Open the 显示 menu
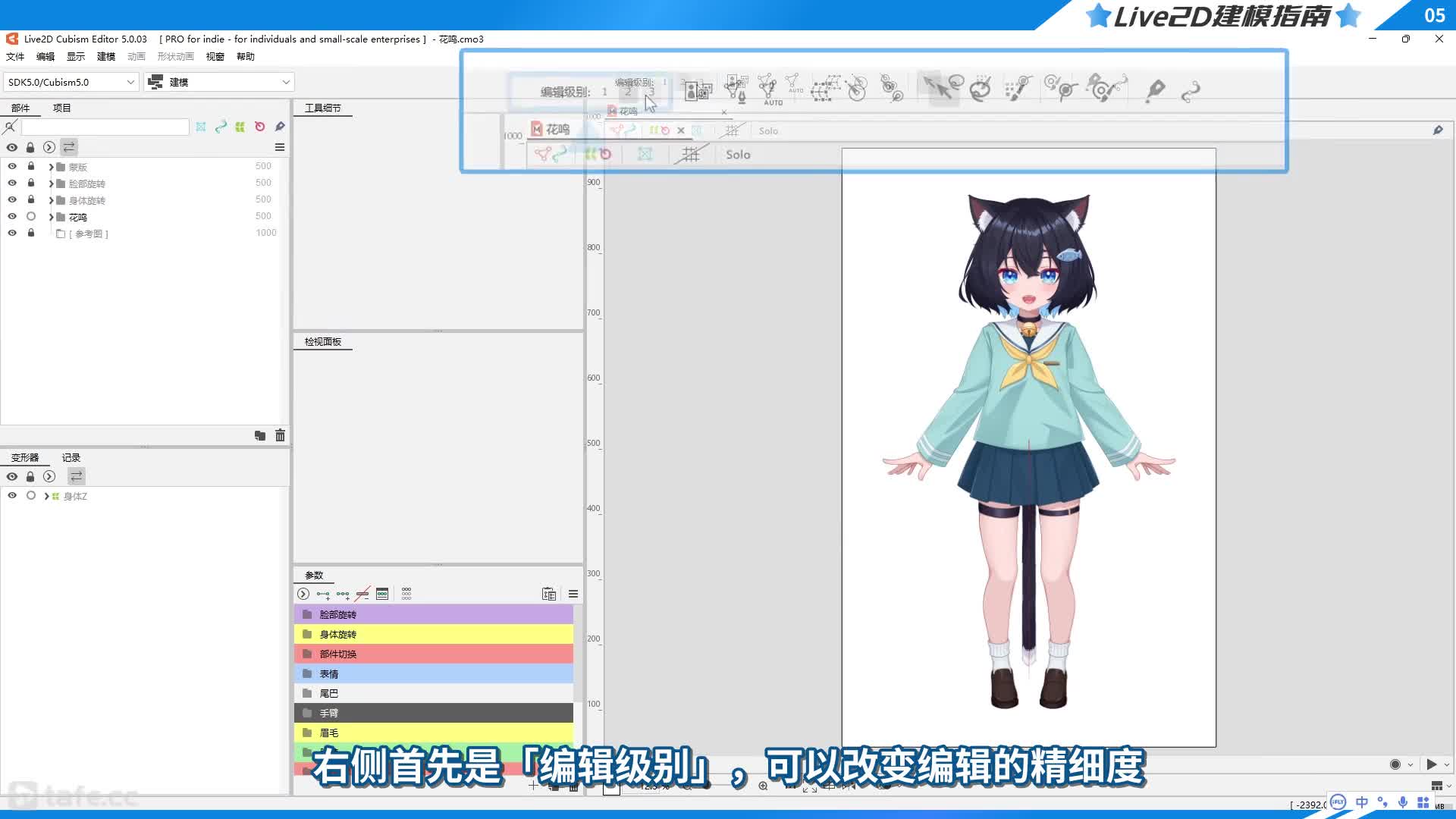Image resolution: width=1456 pixels, height=819 pixels. [x=76, y=57]
